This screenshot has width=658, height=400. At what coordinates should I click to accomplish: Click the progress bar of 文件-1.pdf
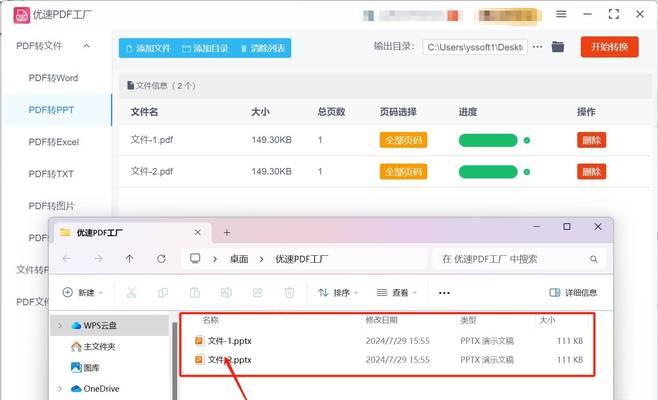(x=488, y=140)
